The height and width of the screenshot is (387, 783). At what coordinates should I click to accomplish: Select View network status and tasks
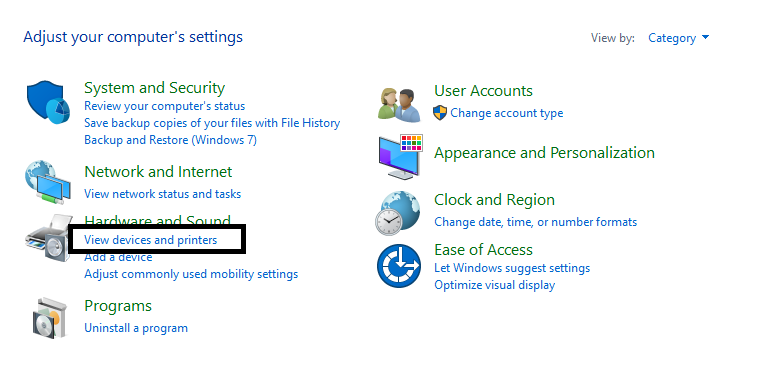[162, 194]
